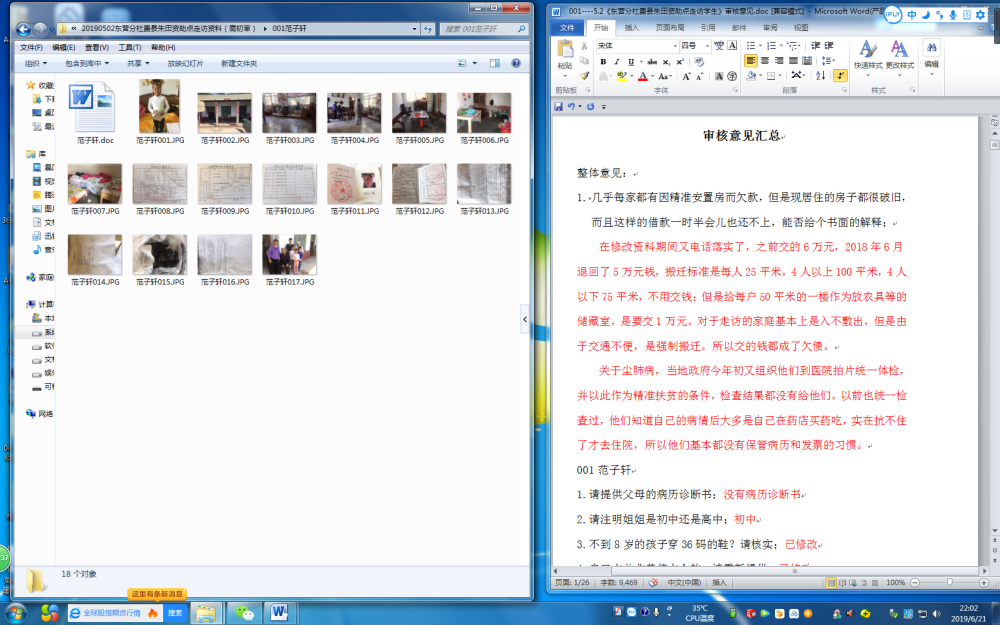
Task: Click the Explorer back navigation arrow
Action: coord(23,29)
